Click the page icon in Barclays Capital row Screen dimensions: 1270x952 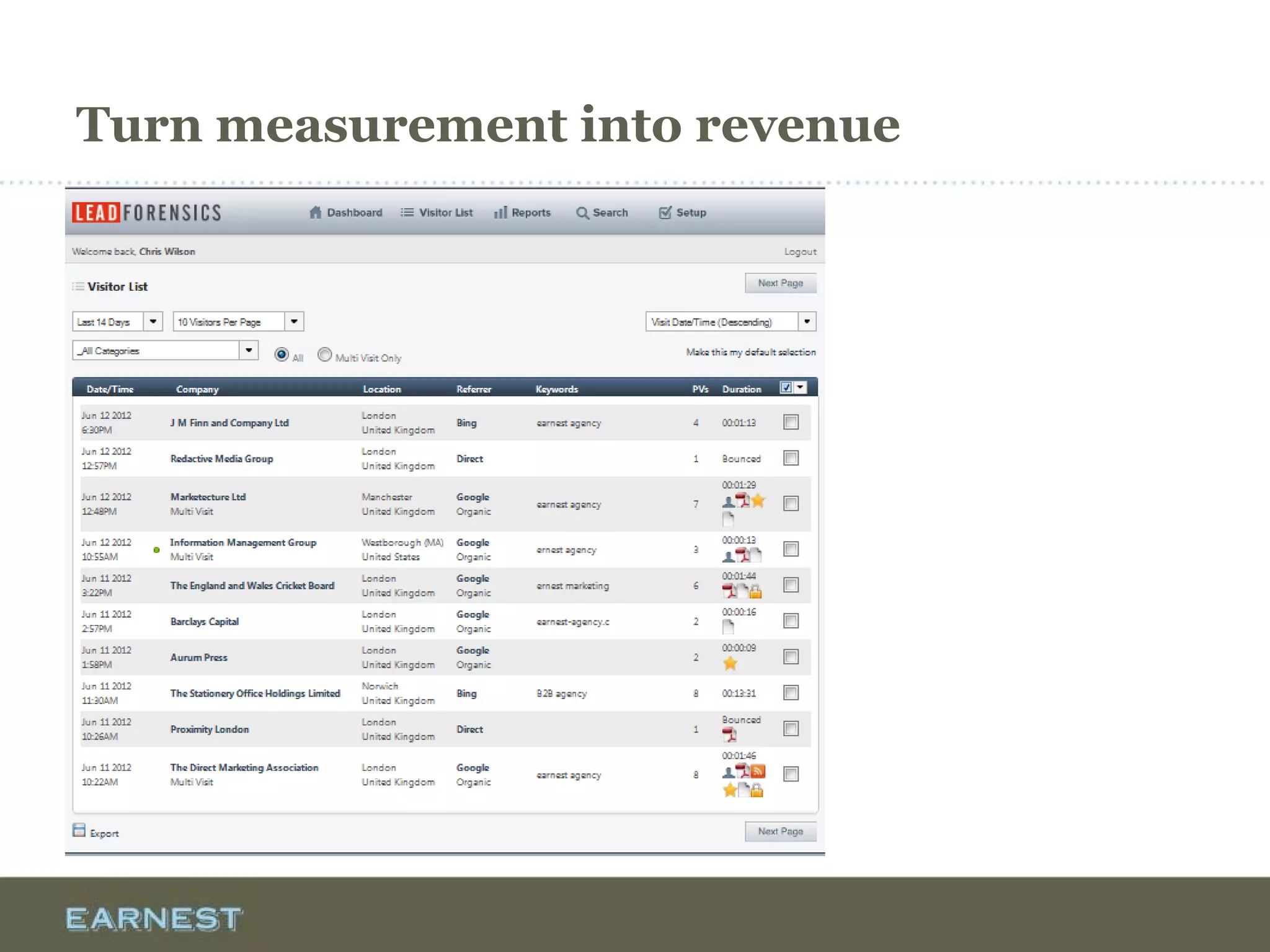point(728,627)
